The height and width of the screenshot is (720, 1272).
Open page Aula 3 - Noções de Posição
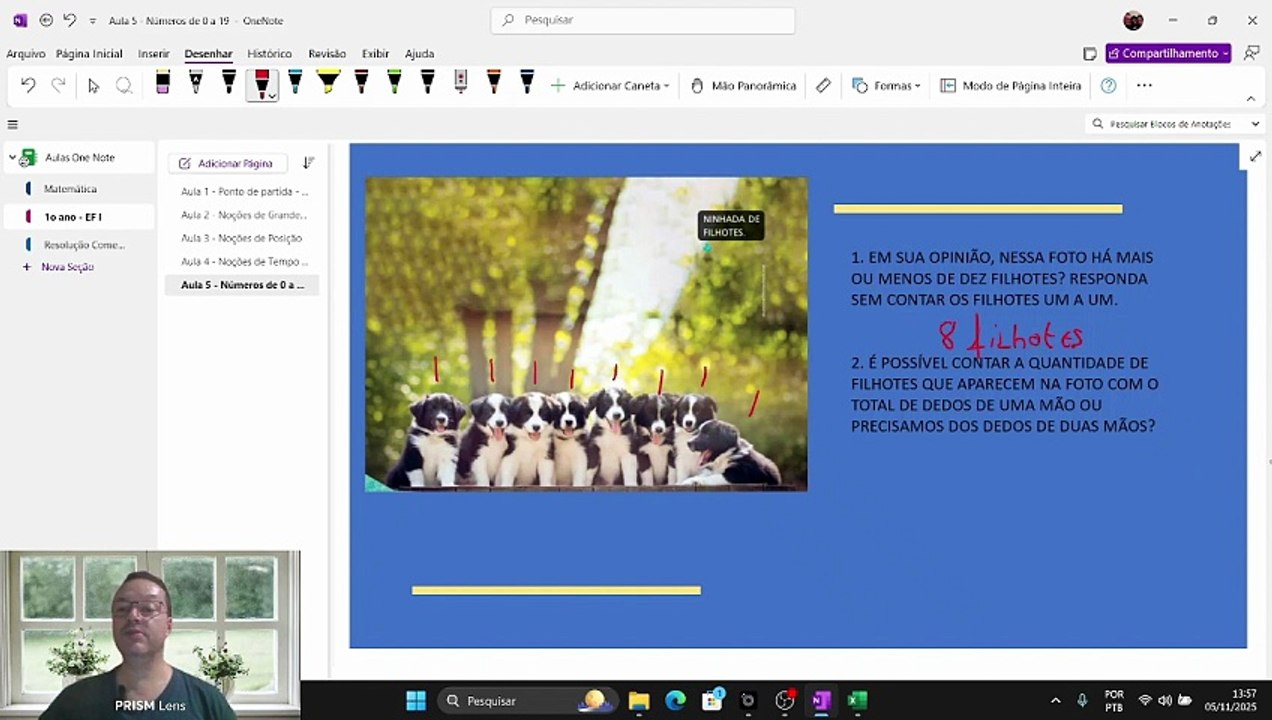(241, 238)
